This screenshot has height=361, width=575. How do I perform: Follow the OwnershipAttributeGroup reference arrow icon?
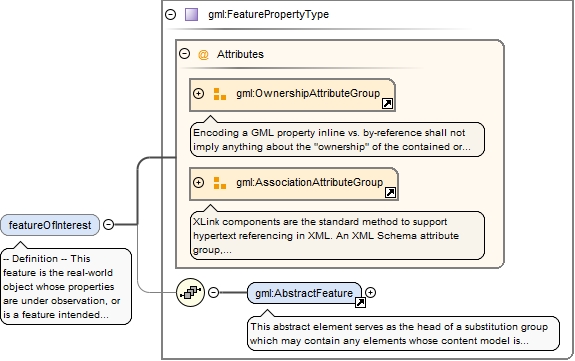[x=388, y=104]
